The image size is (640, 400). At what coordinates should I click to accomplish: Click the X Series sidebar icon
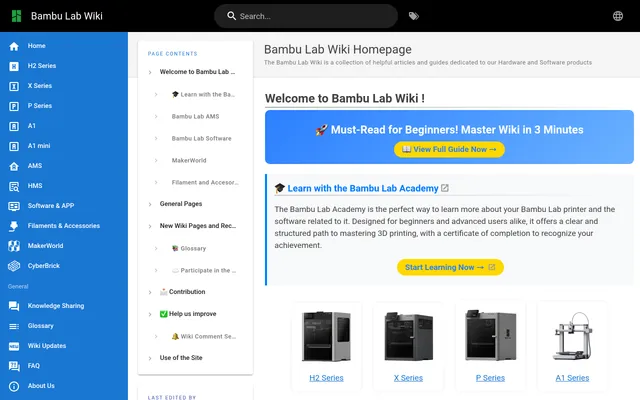coord(14,86)
